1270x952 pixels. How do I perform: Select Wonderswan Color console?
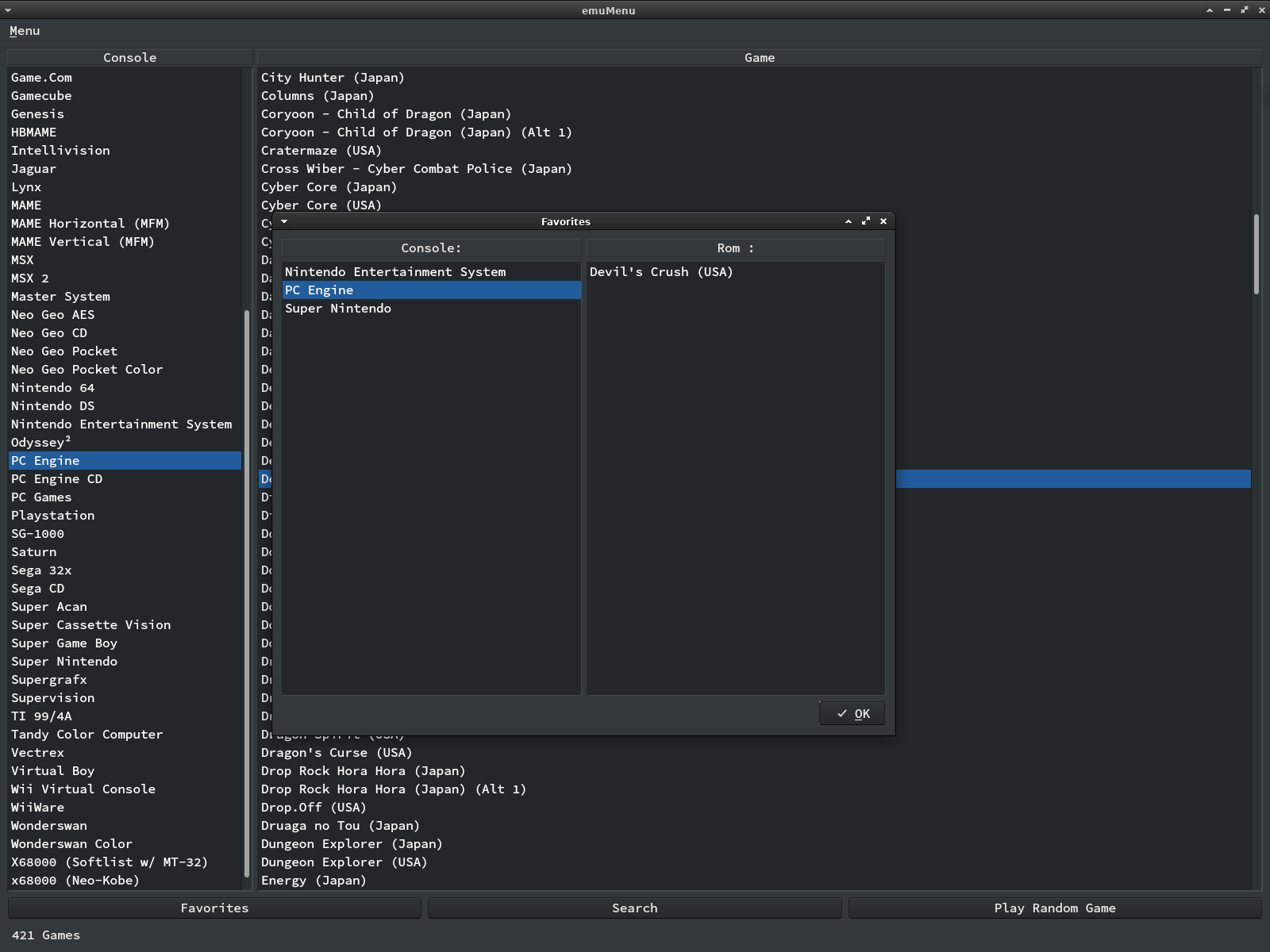click(125, 844)
